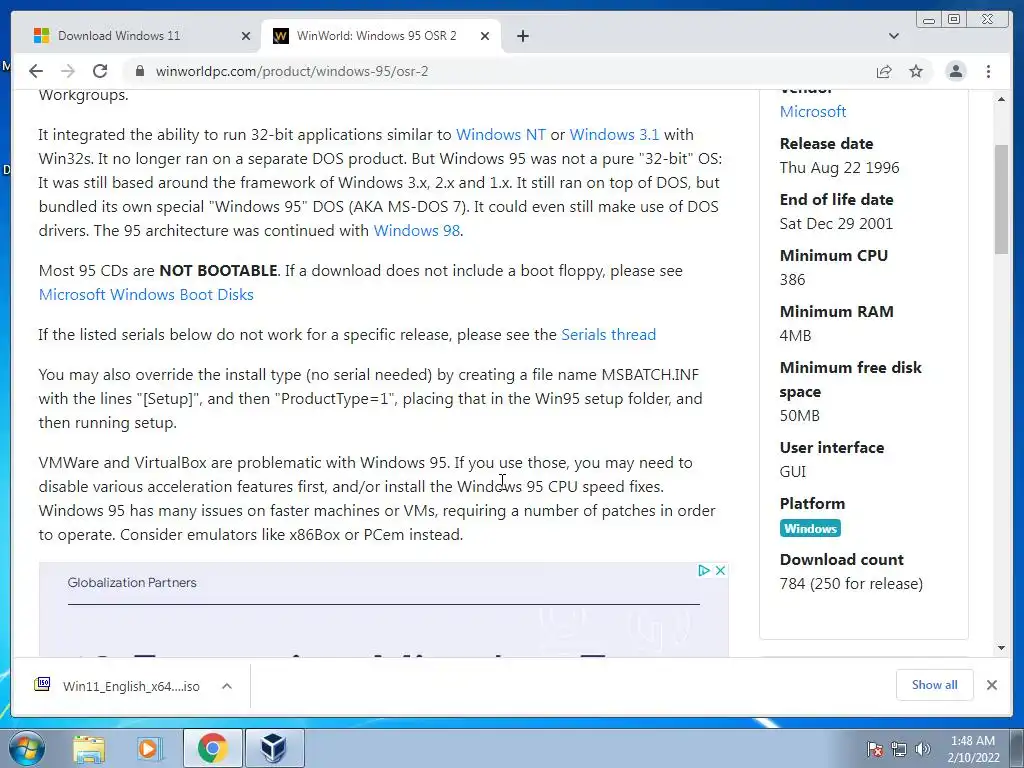Click the forward navigation arrow
The image size is (1024, 768).
click(68, 71)
